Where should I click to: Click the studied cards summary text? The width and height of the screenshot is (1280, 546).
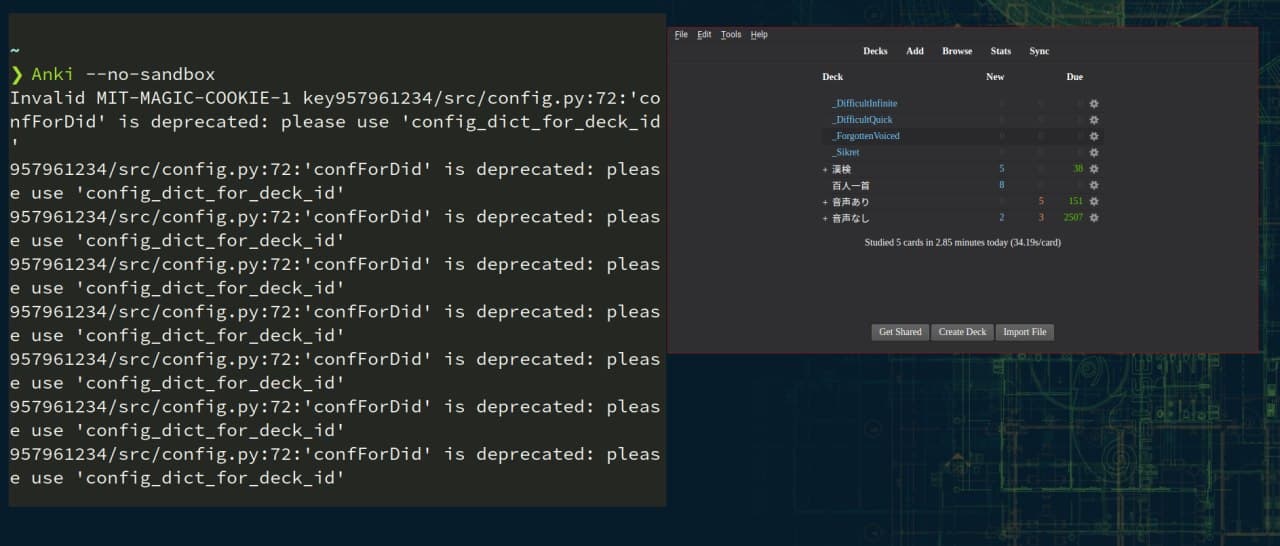coord(962,242)
